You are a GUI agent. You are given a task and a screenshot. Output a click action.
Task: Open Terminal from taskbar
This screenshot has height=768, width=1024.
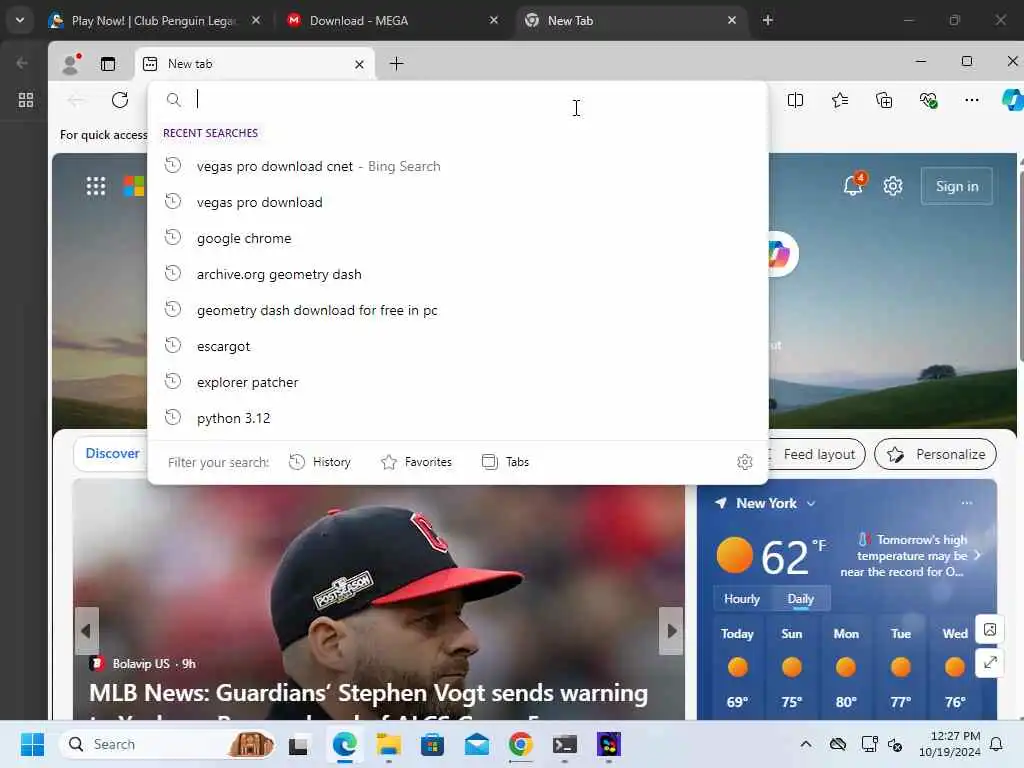coord(565,744)
